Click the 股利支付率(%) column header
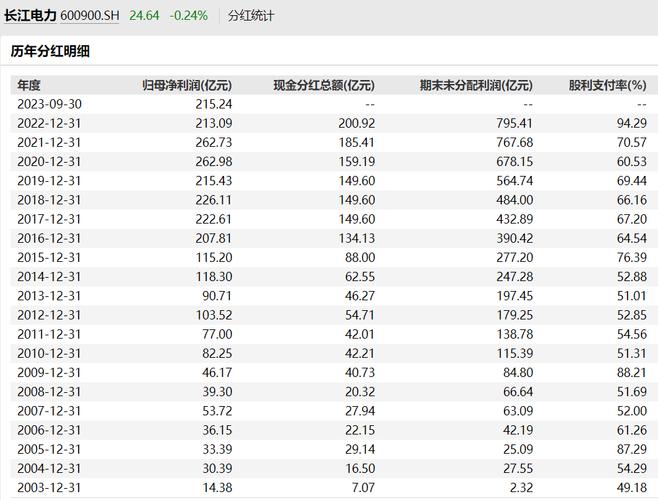The height and width of the screenshot is (500, 658). point(607,85)
